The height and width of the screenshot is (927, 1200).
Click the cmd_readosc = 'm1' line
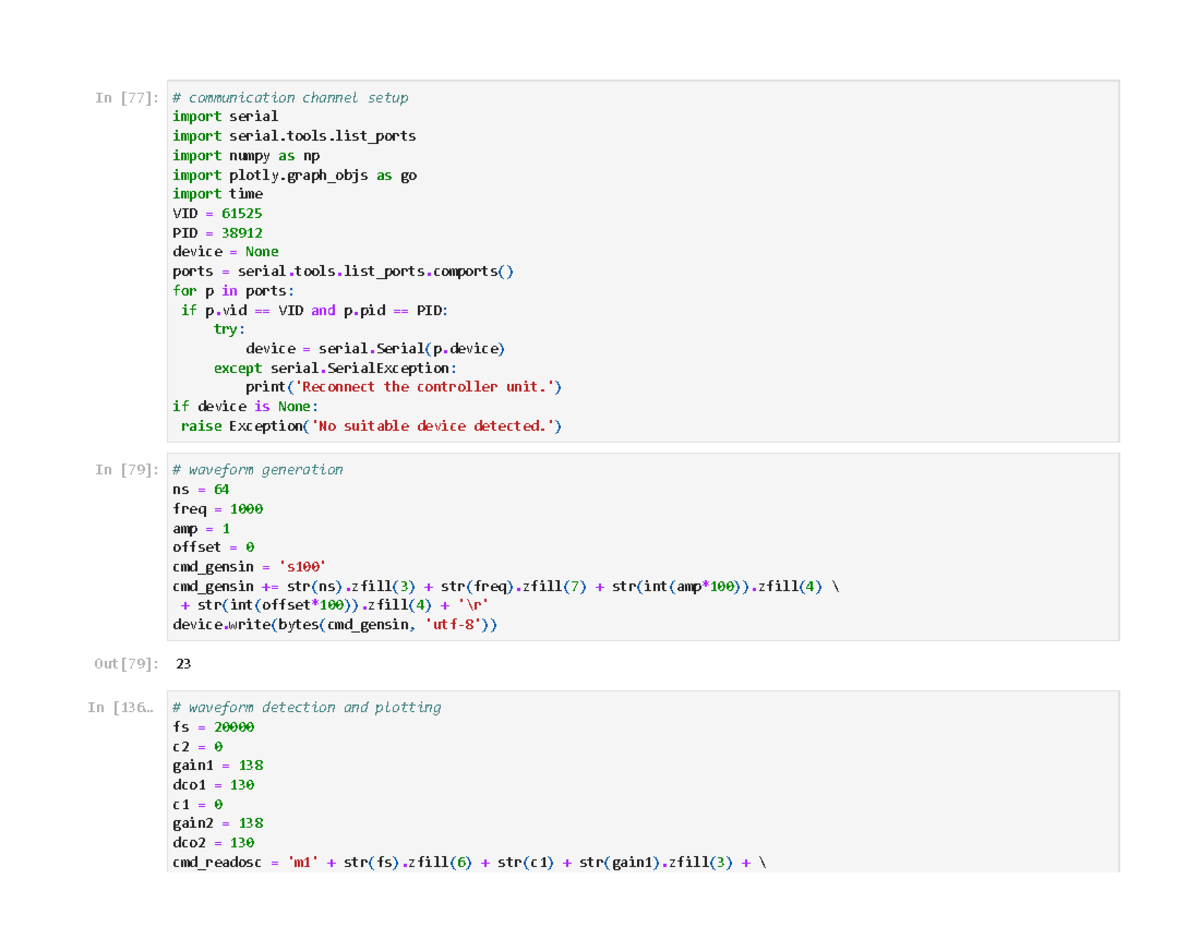(x=474, y=862)
